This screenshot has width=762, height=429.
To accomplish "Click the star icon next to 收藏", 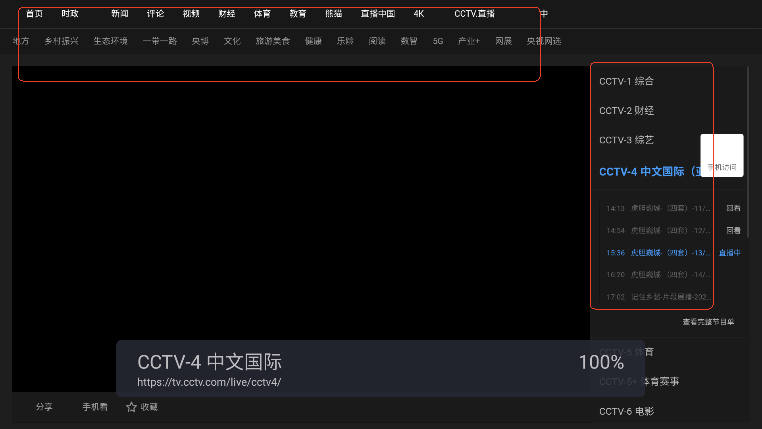I will [x=131, y=407].
